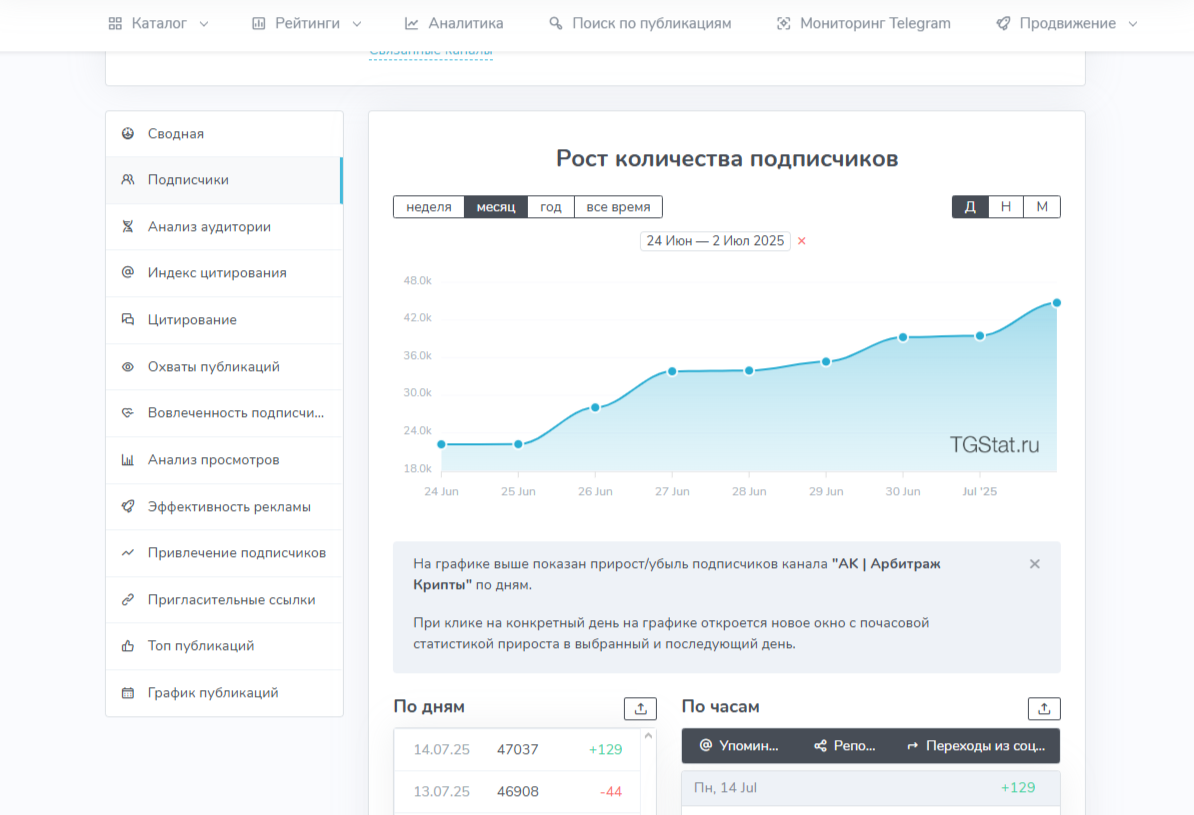Click the rocket icon for Эффективность рекламы

[128, 507]
